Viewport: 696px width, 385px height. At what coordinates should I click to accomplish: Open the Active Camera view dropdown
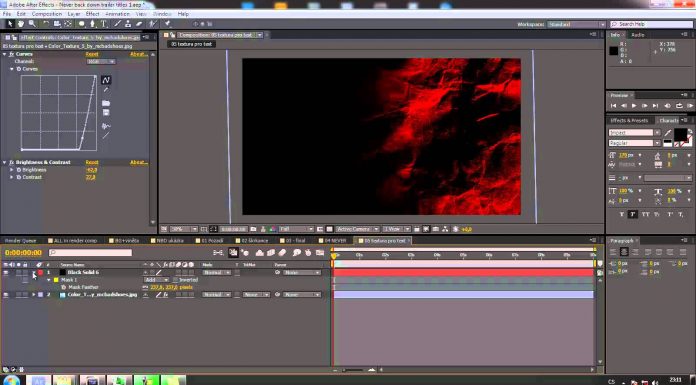[357, 229]
